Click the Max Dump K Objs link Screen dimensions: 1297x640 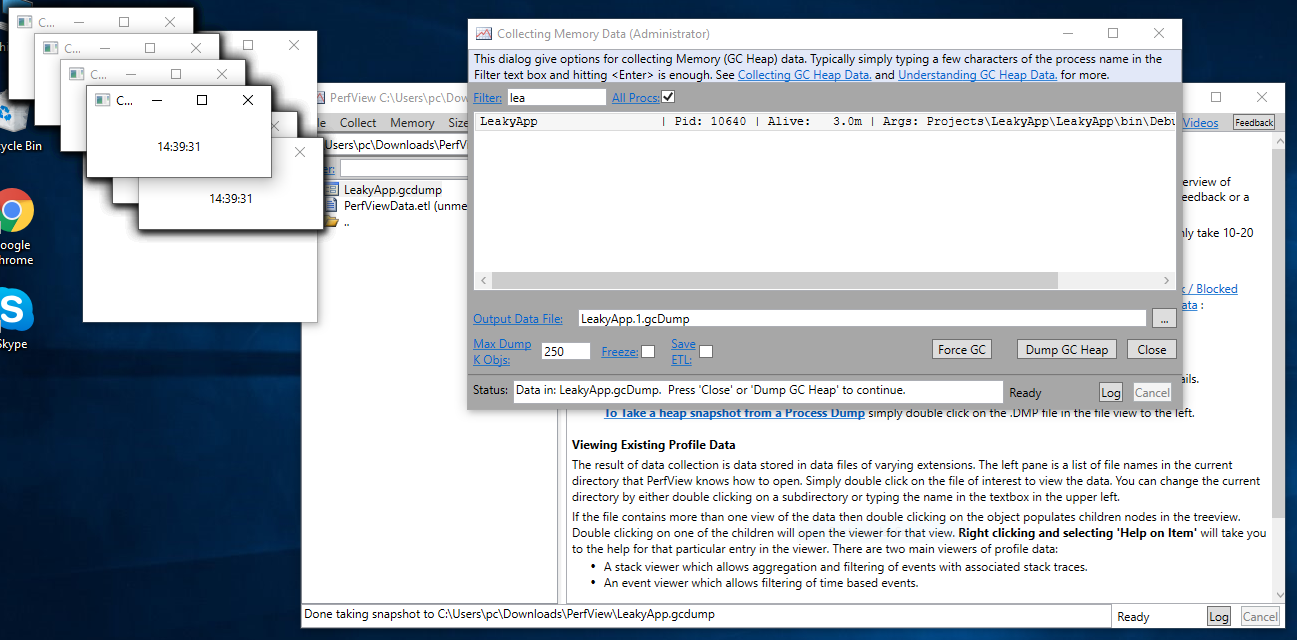[x=502, y=351]
